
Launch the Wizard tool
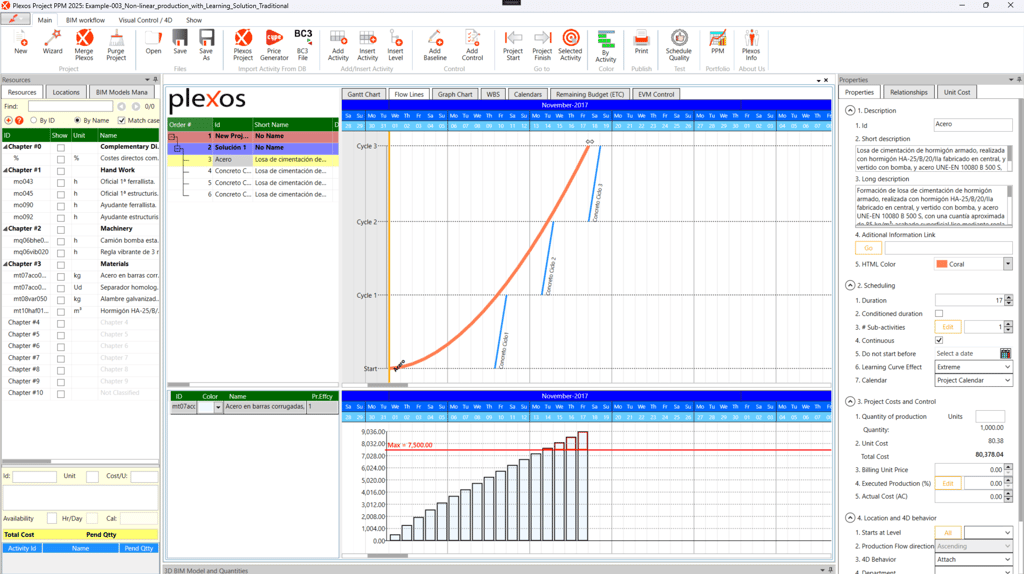point(52,42)
